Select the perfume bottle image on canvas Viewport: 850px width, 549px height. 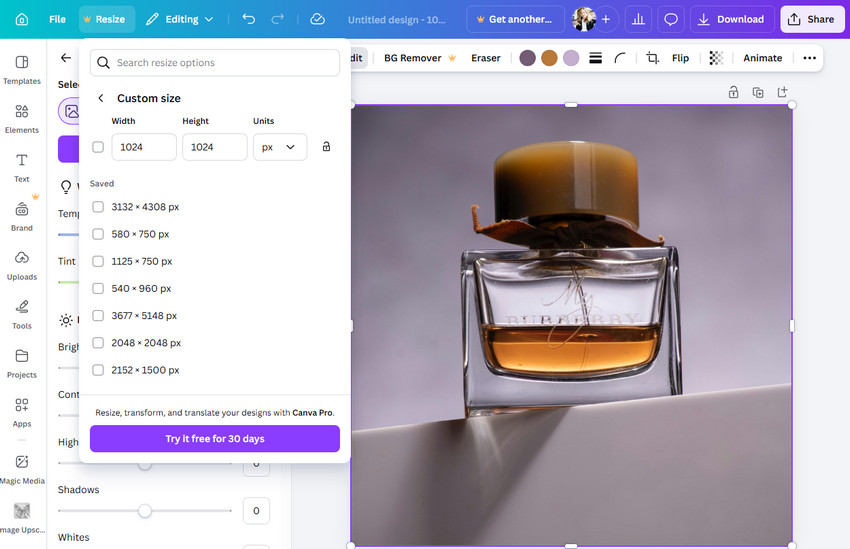tap(571, 325)
